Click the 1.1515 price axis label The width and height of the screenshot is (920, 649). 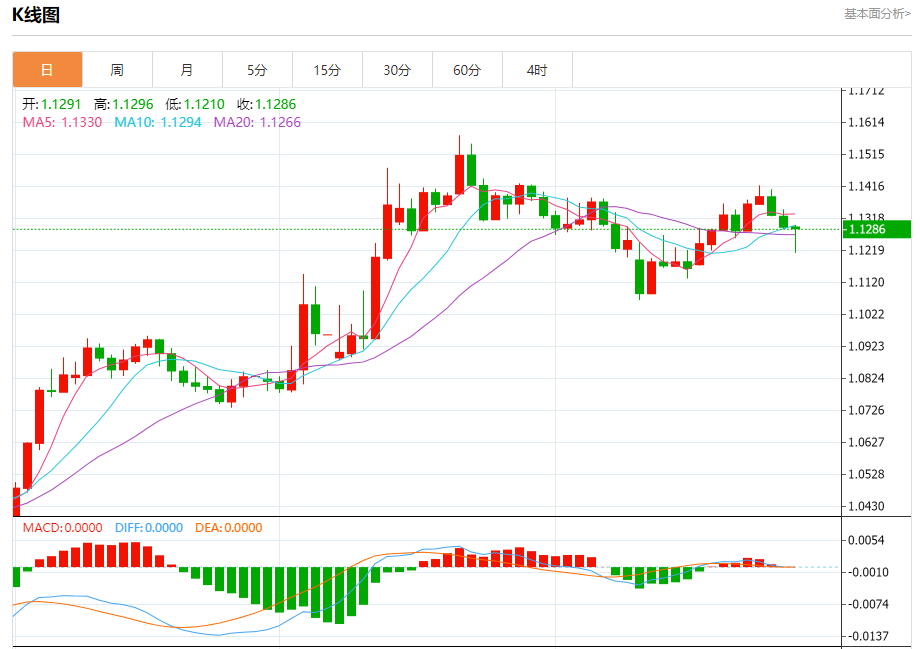point(866,154)
